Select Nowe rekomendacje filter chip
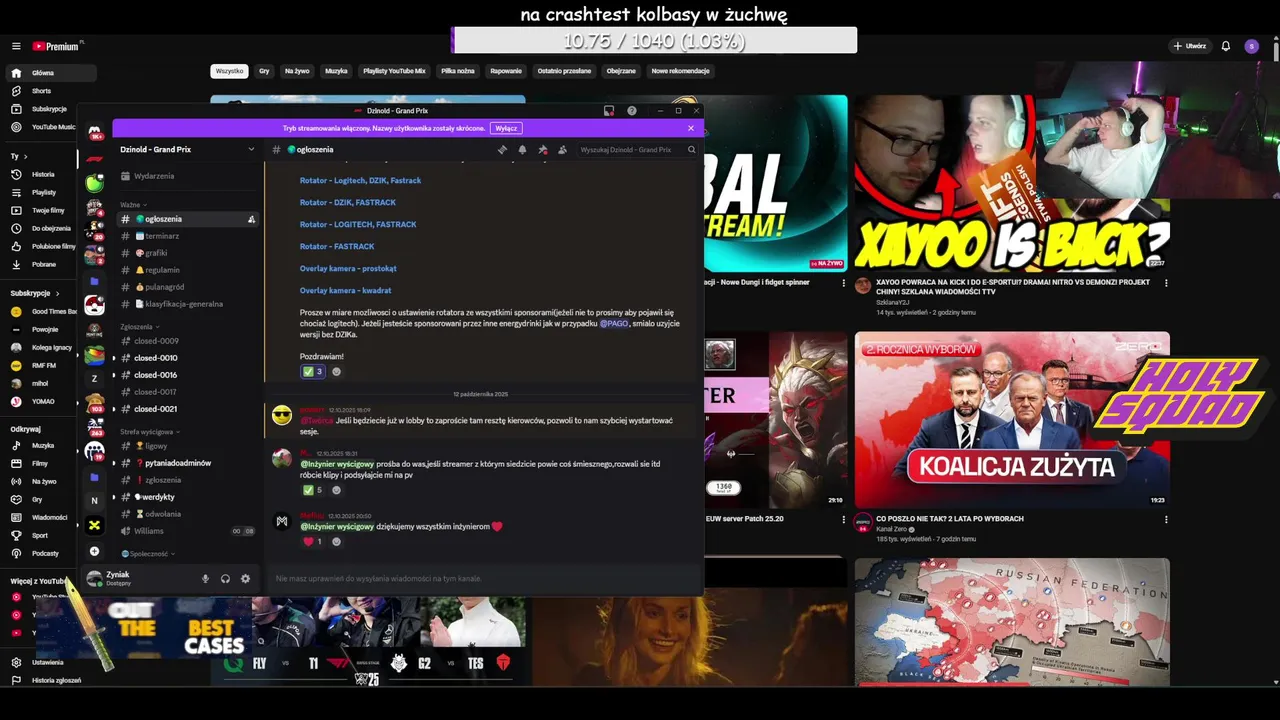The width and height of the screenshot is (1280, 720). [x=680, y=71]
